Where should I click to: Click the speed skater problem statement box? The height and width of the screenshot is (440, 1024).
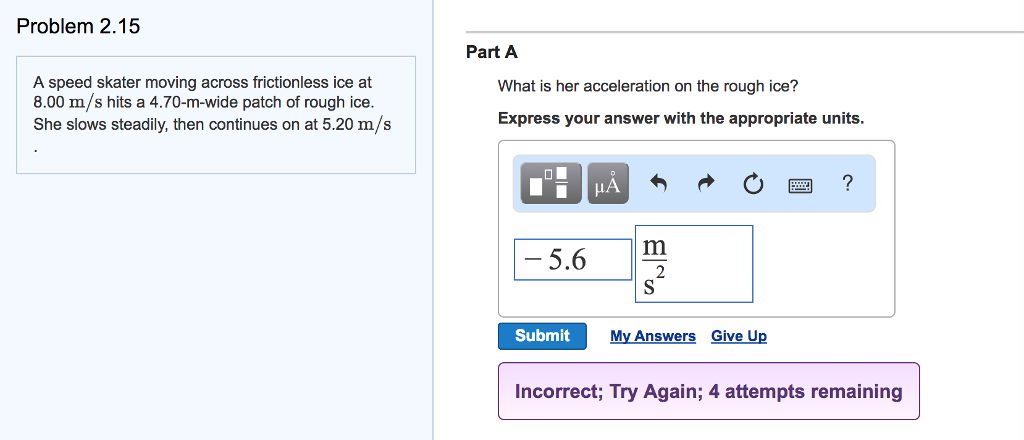(x=216, y=115)
